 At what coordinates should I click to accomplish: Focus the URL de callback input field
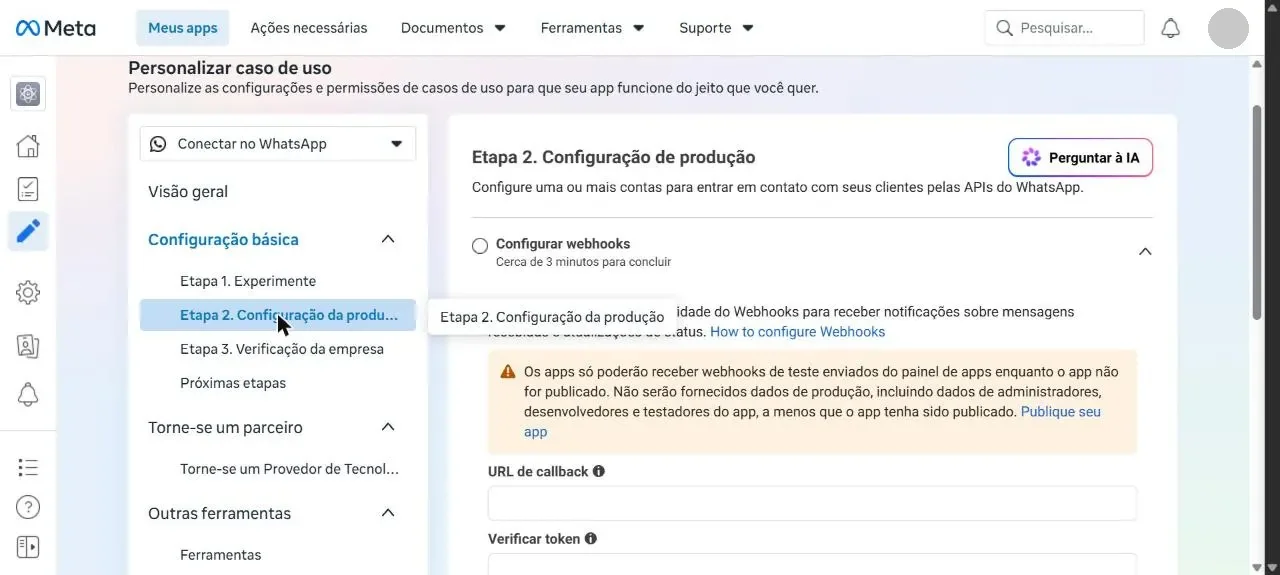[812, 503]
